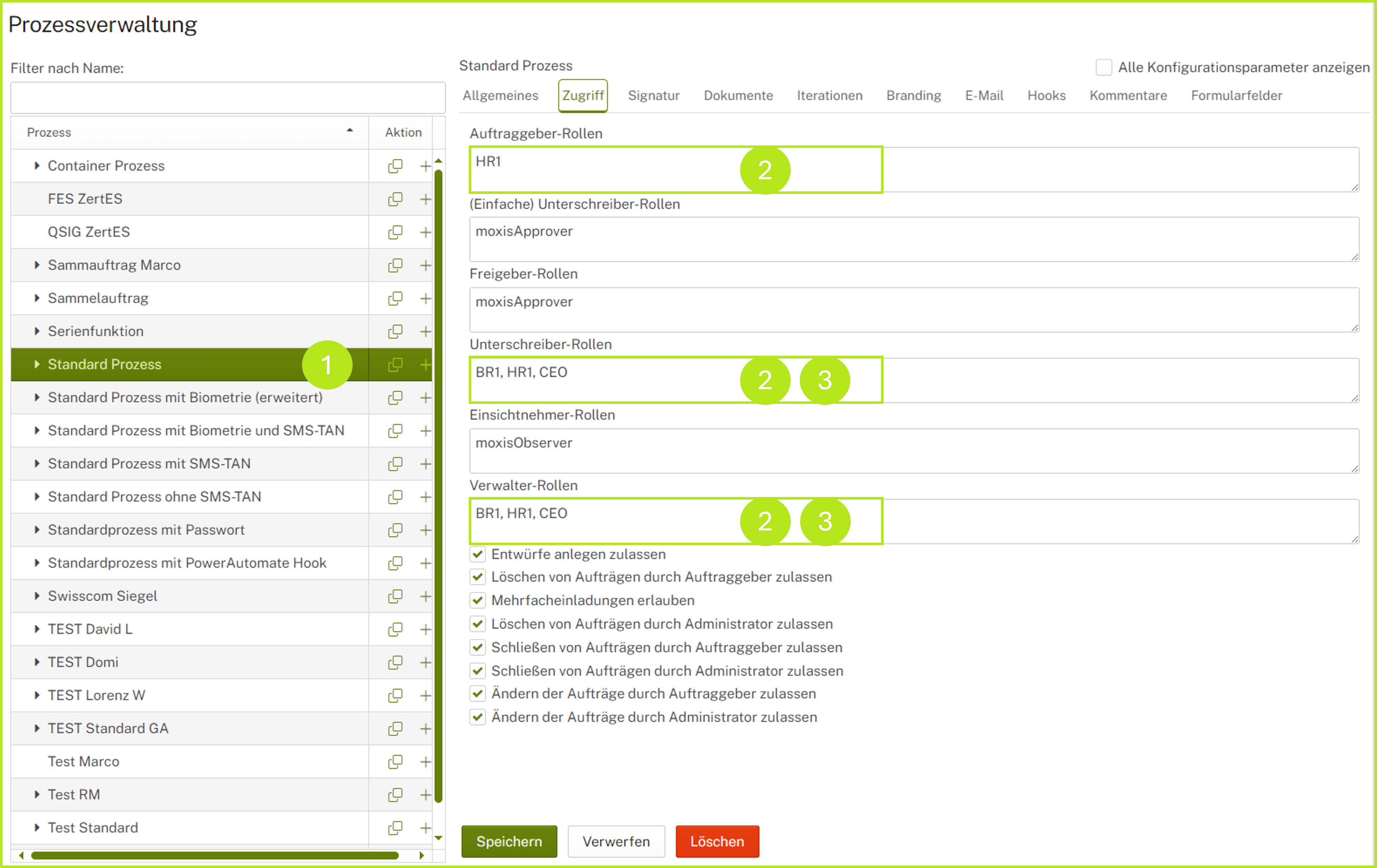Image resolution: width=1377 pixels, height=868 pixels.
Task: Toggle Mehrfacheinladungen erlauben checkbox
Action: [x=477, y=601]
